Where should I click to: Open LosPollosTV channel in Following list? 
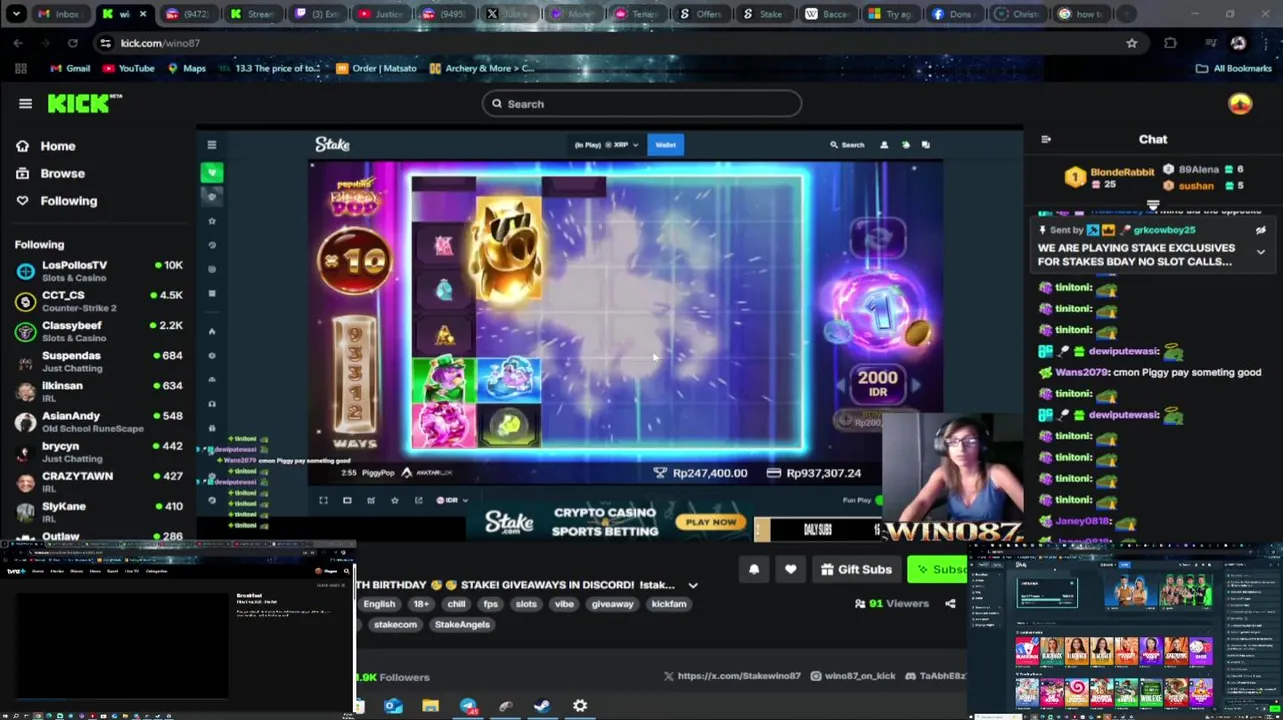(x=98, y=271)
